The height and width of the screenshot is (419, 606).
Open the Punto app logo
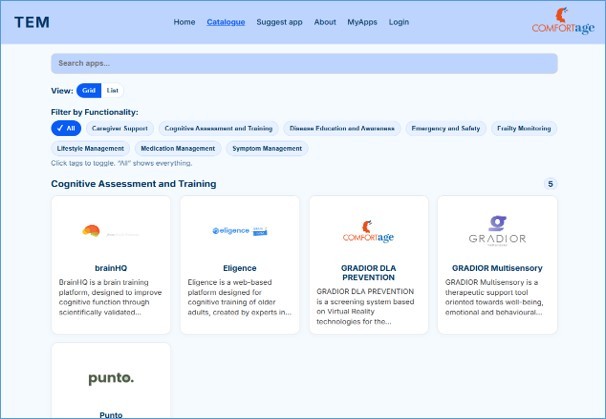pos(111,378)
